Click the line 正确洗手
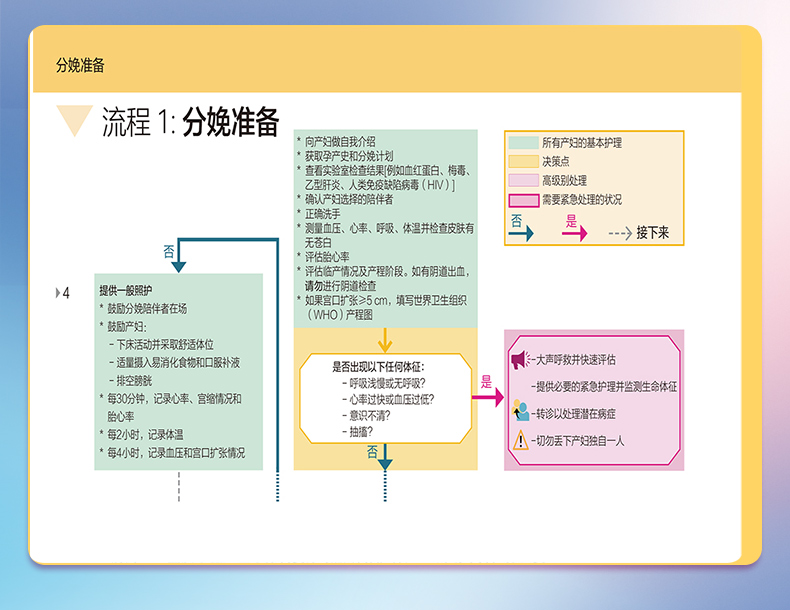This screenshot has width=790, height=610. pos(322,214)
